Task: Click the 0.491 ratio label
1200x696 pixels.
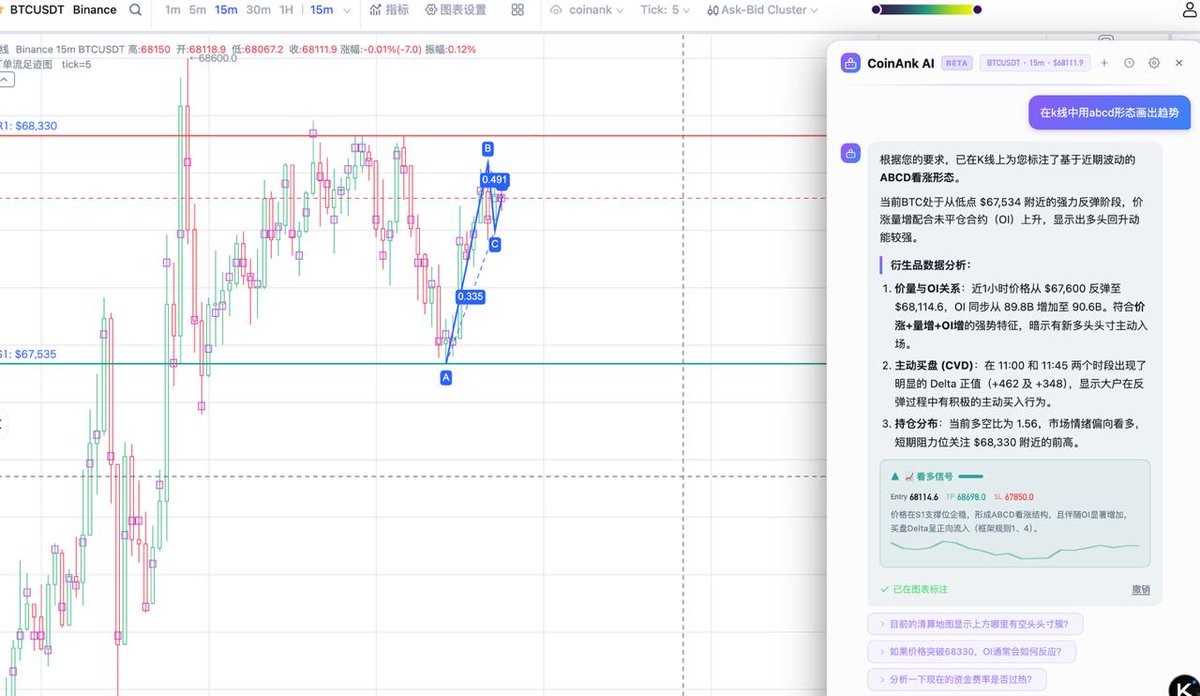Action: 495,180
